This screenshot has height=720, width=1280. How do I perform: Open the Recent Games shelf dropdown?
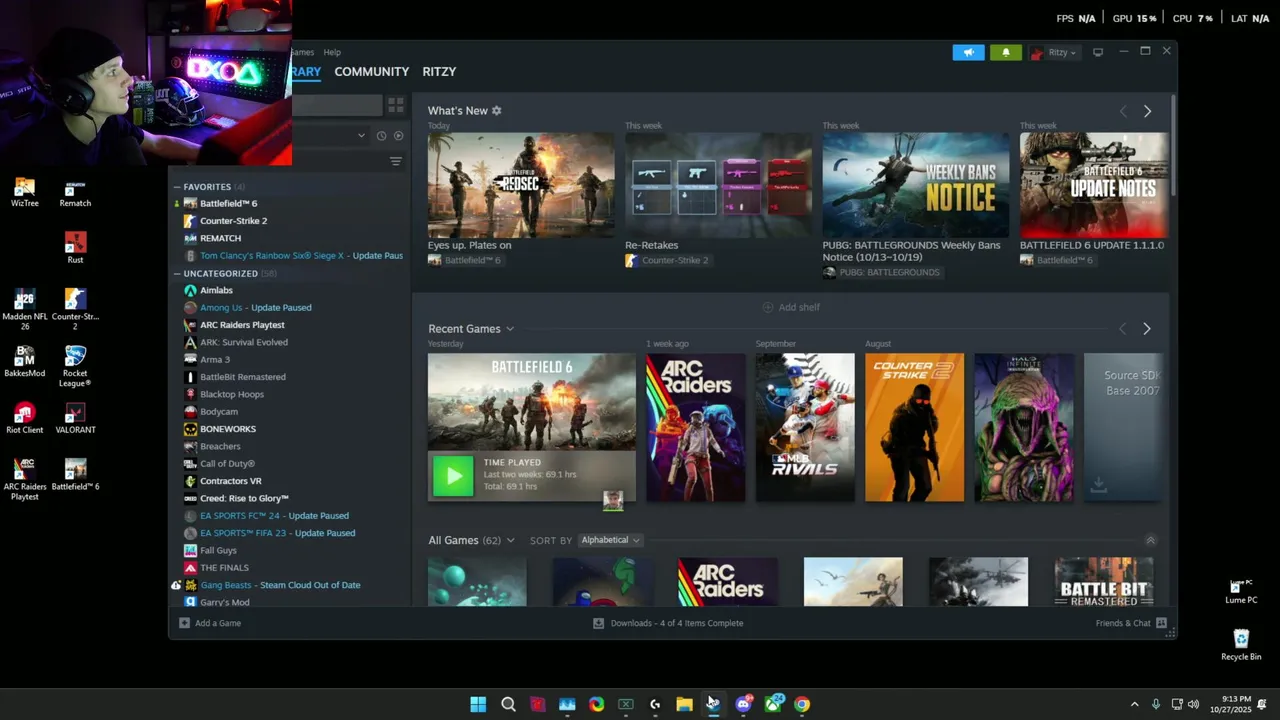[x=510, y=329]
